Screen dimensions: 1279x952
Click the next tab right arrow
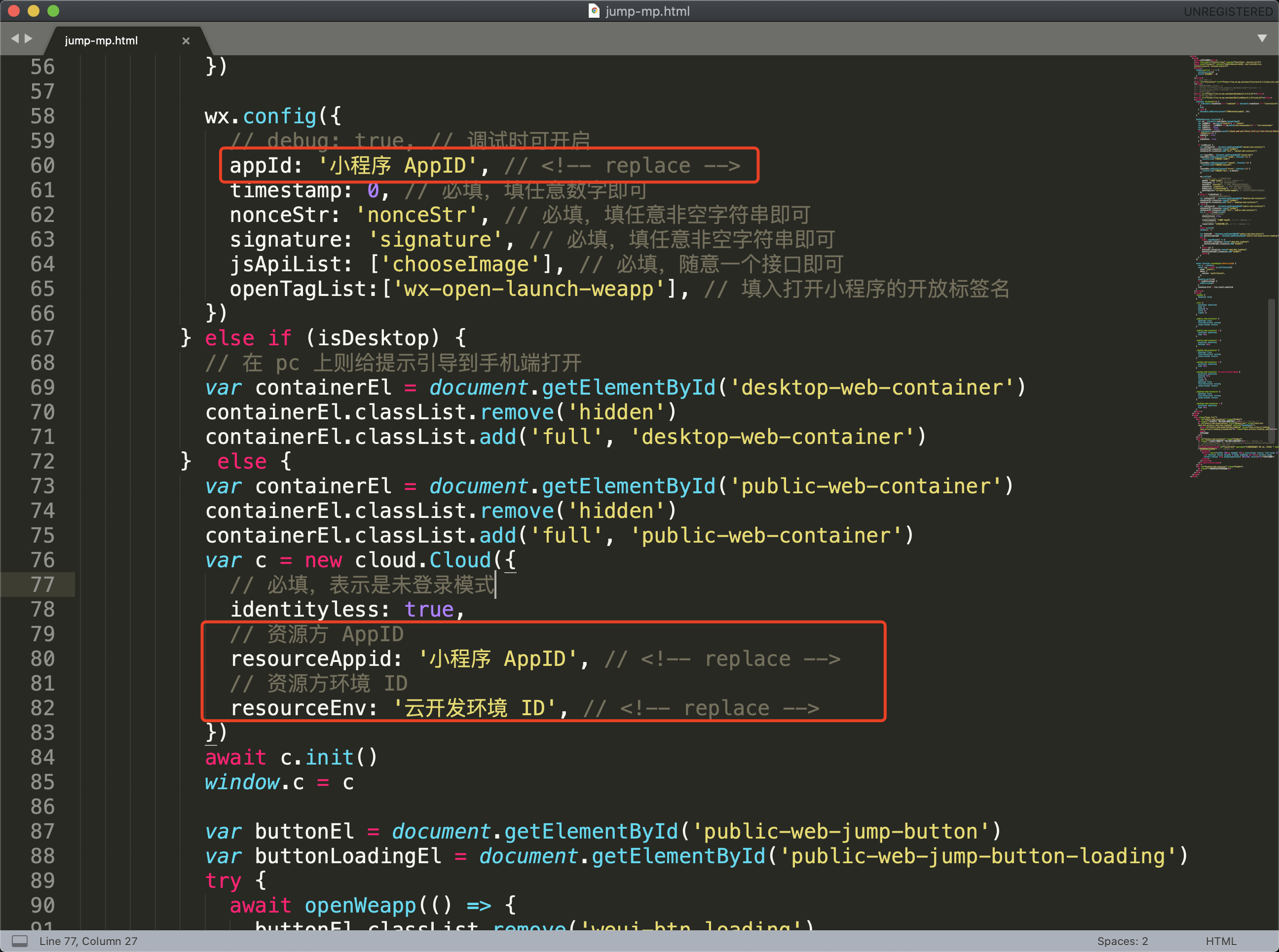pyautogui.click(x=28, y=38)
